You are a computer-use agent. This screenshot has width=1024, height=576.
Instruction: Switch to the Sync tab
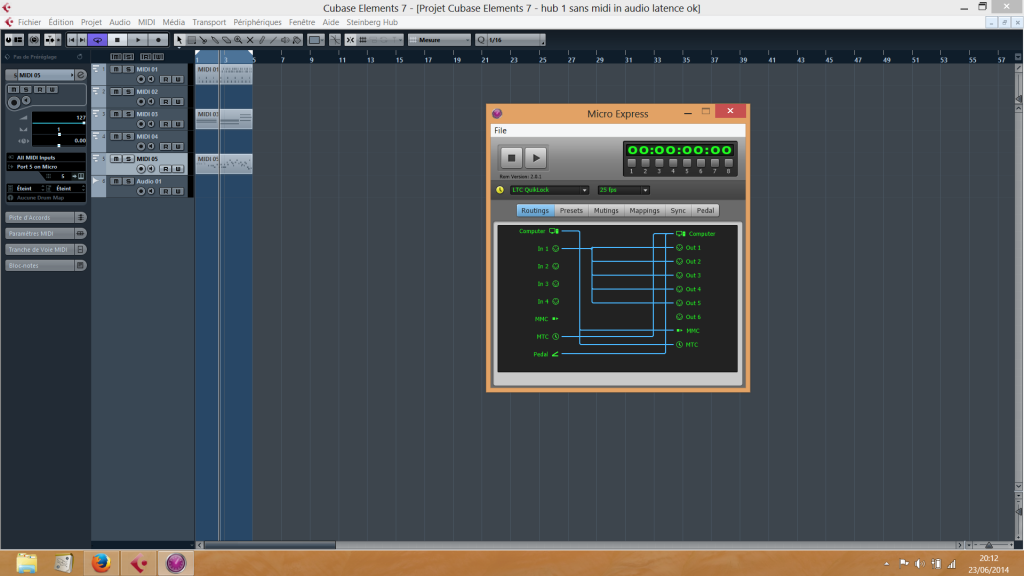pyautogui.click(x=678, y=210)
